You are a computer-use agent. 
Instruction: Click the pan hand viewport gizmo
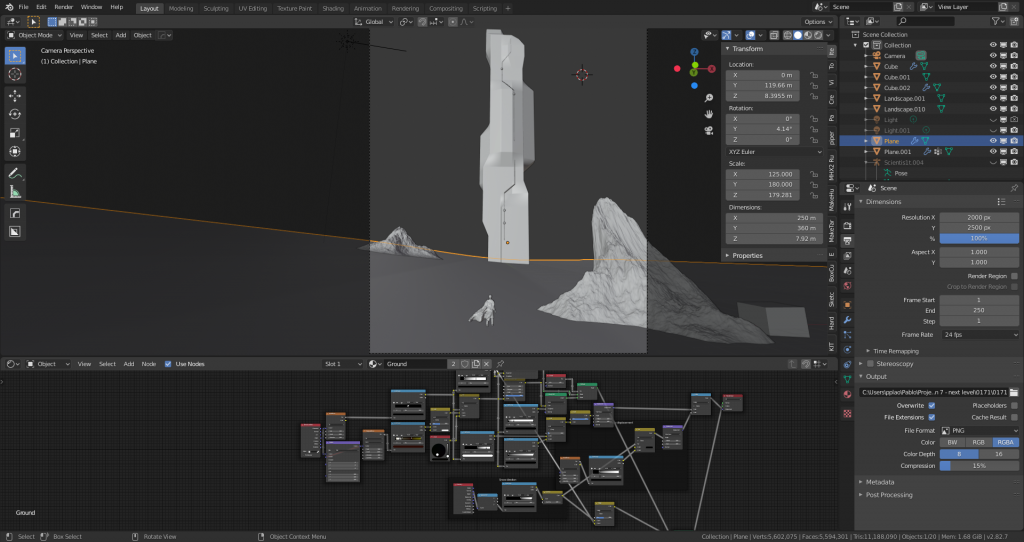coord(709,114)
